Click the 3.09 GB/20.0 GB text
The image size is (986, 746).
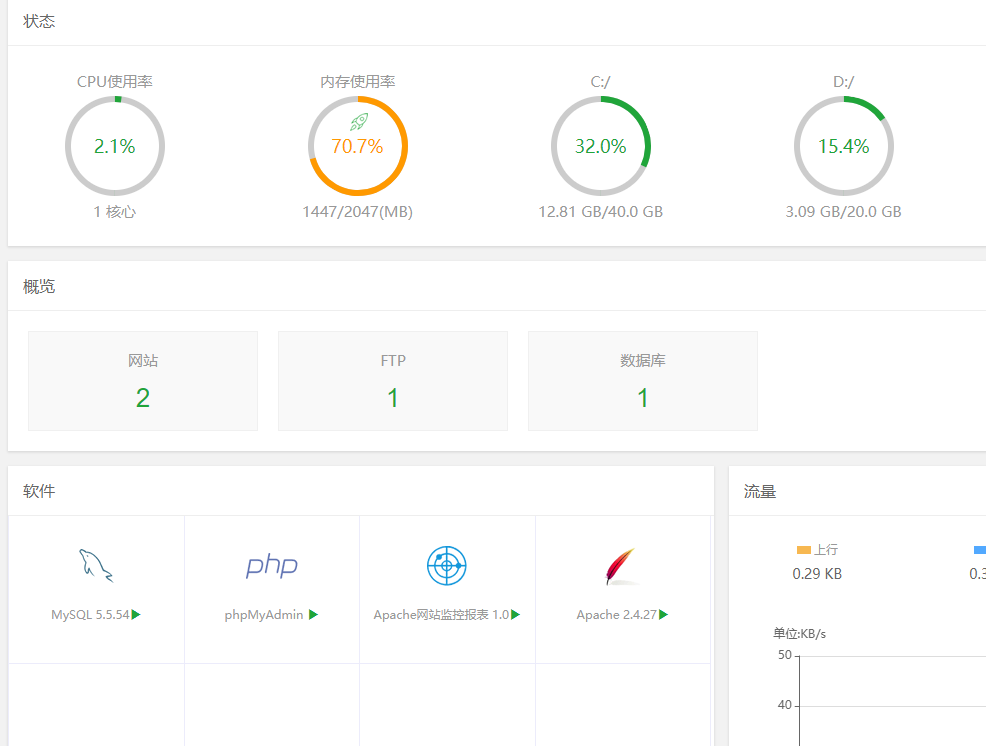tap(844, 212)
